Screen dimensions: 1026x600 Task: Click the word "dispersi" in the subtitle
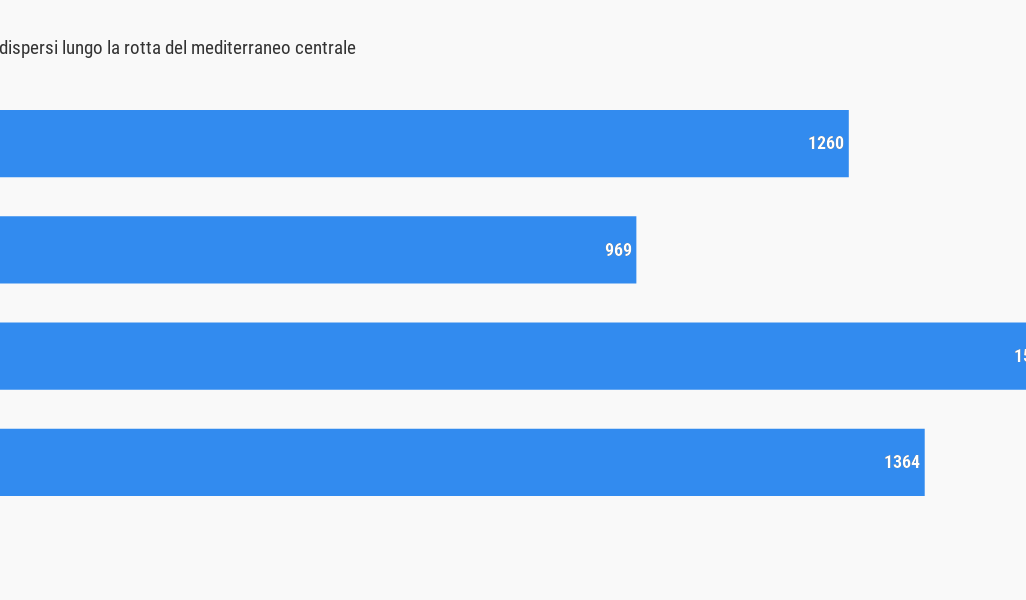pyautogui.click(x=29, y=48)
